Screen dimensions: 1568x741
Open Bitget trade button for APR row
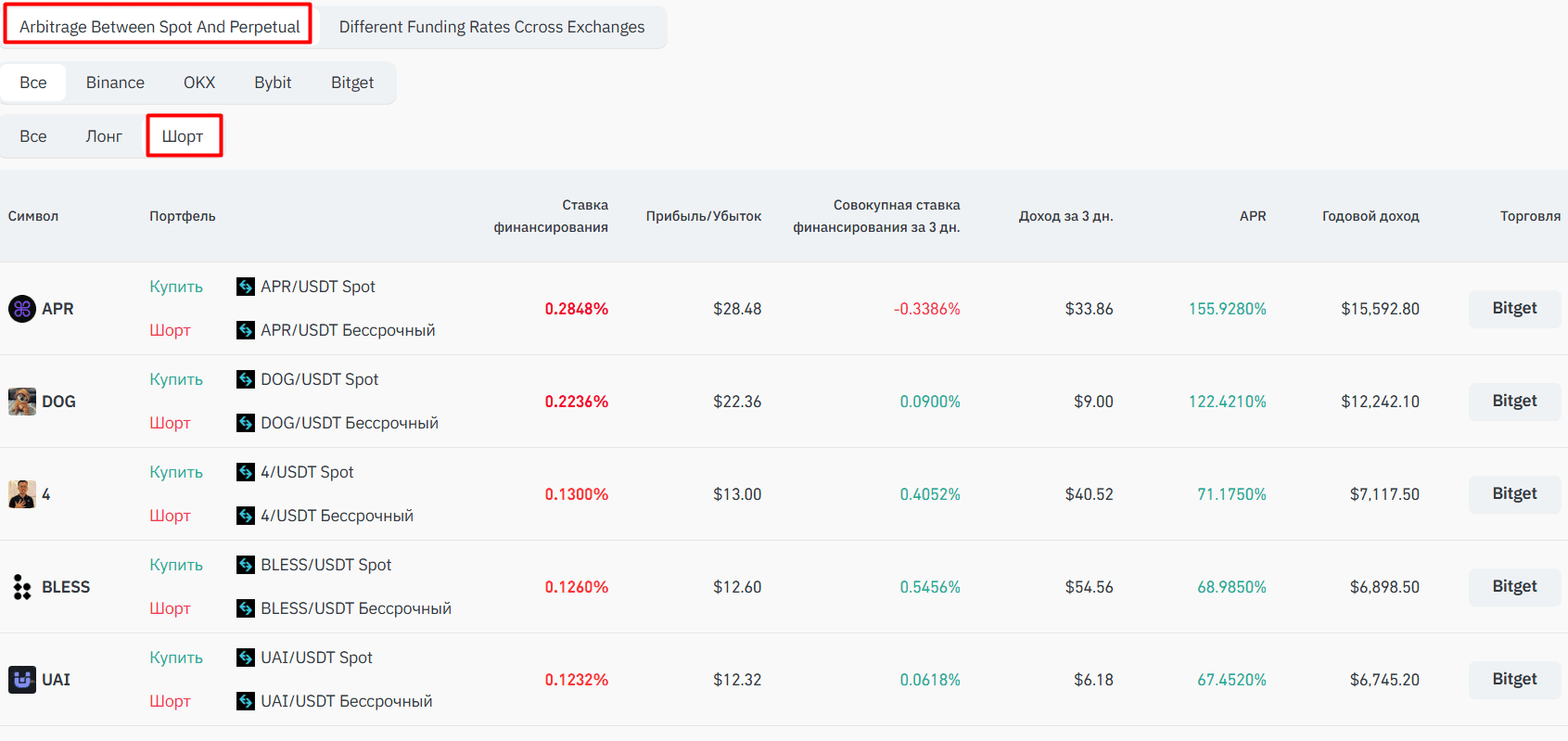[1514, 308]
